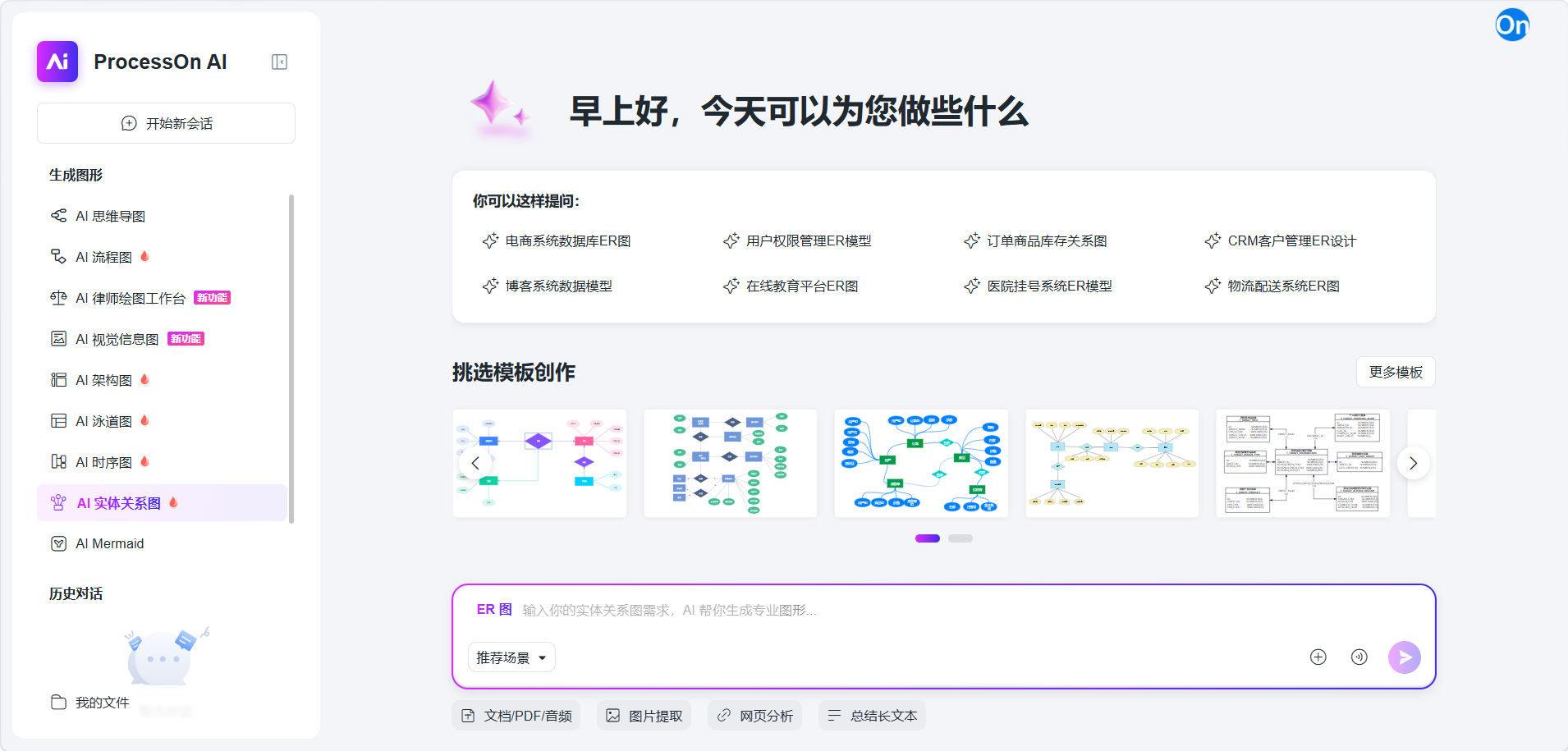Click the sparkle icon beside 物流配送系统ER图
Viewport: 1568px width, 751px height.
point(1213,286)
